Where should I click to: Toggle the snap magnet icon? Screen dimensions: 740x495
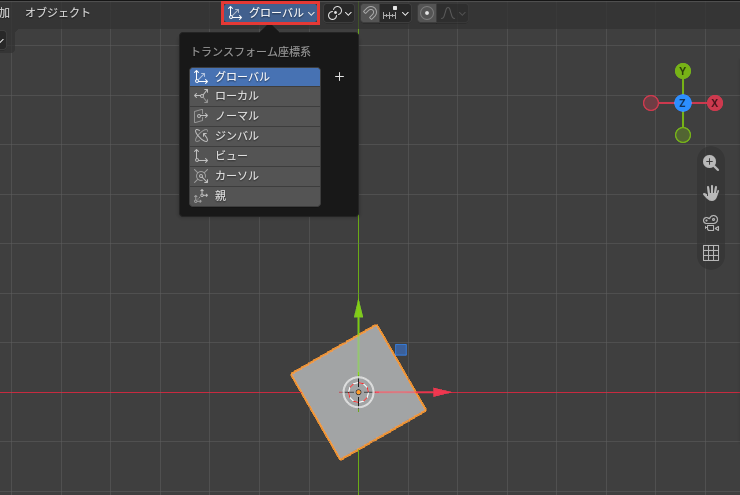click(370, 13)
